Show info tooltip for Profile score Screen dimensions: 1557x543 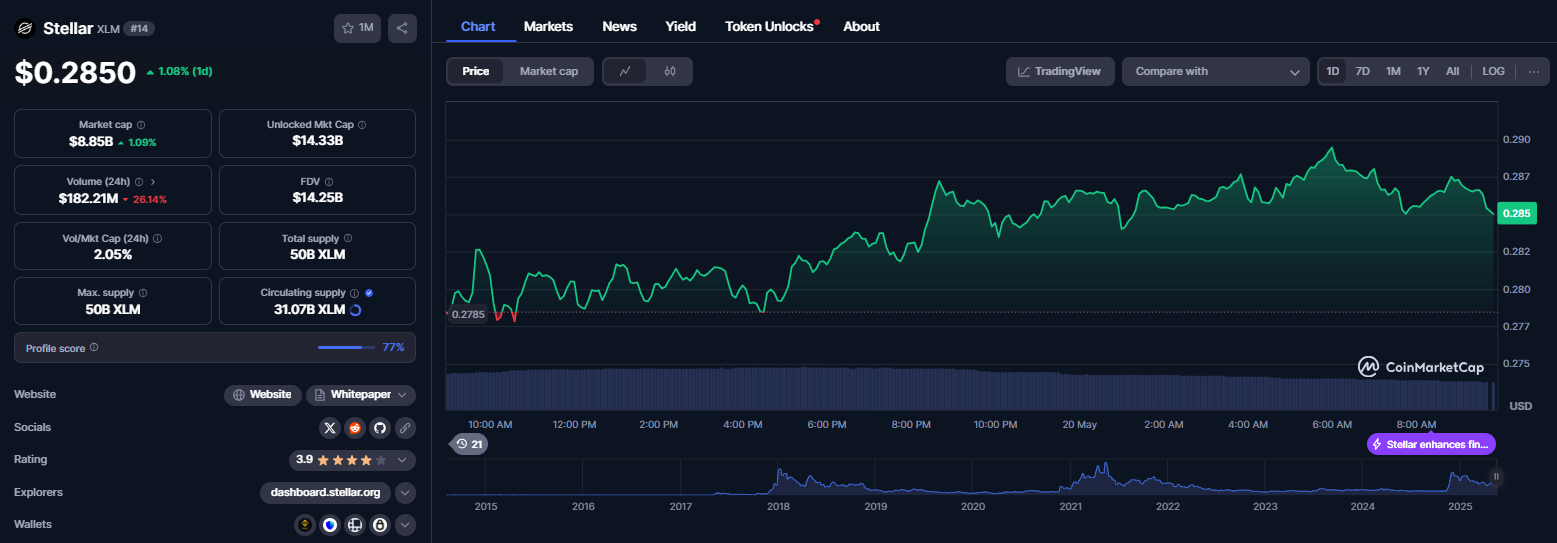click(x=94, y=347)
